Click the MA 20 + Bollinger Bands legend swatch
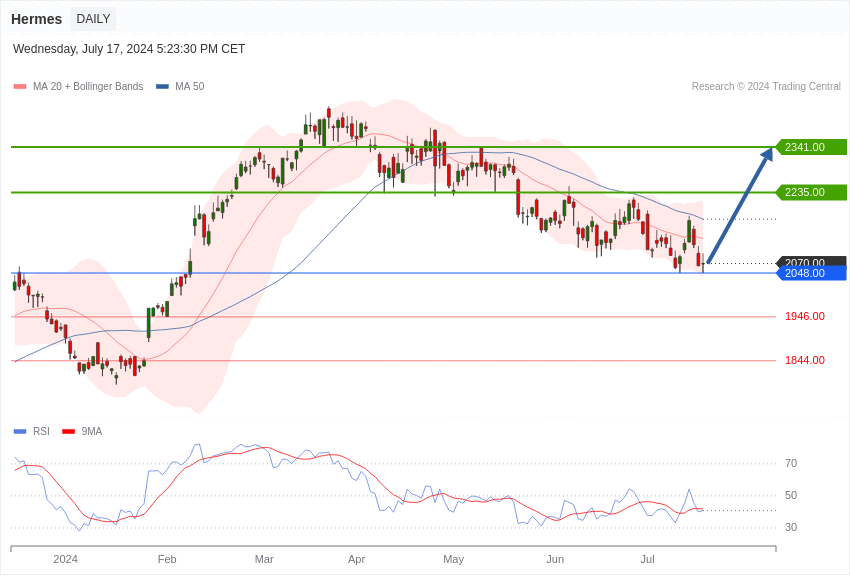The height and width of the screenshot is (576, 850). coord(20,87)
